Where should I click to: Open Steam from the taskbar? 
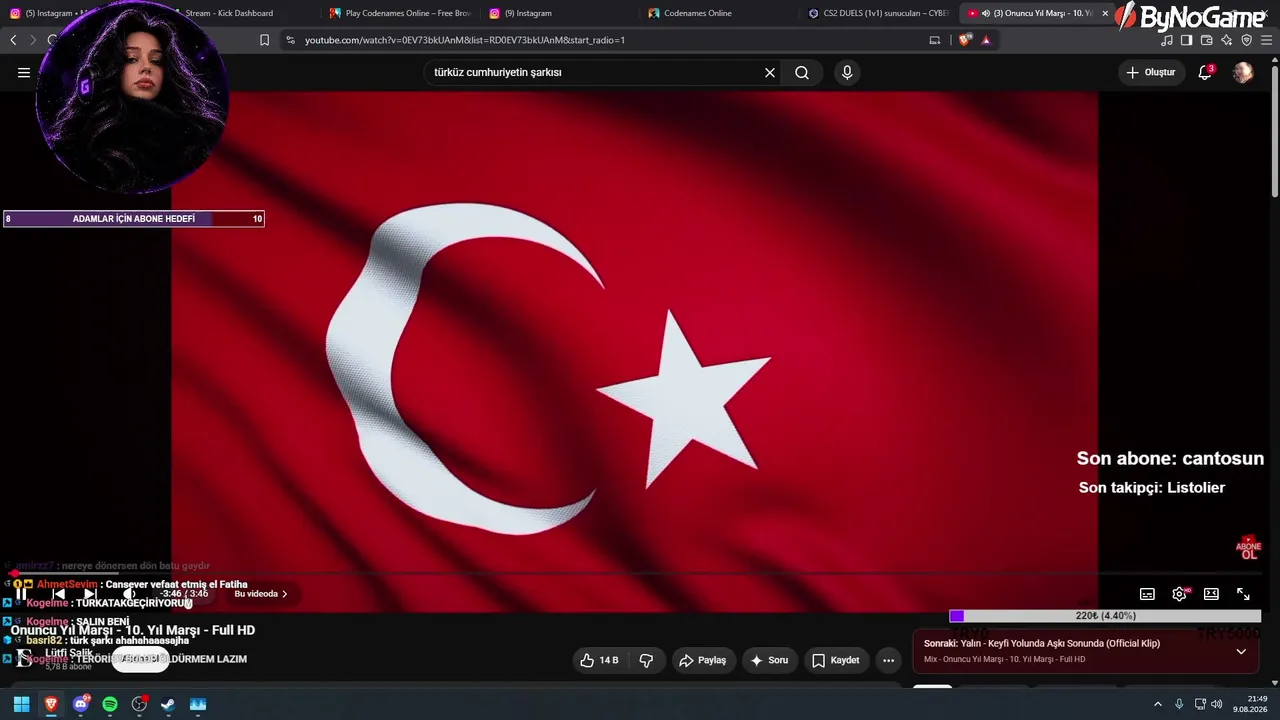(168, 704)
